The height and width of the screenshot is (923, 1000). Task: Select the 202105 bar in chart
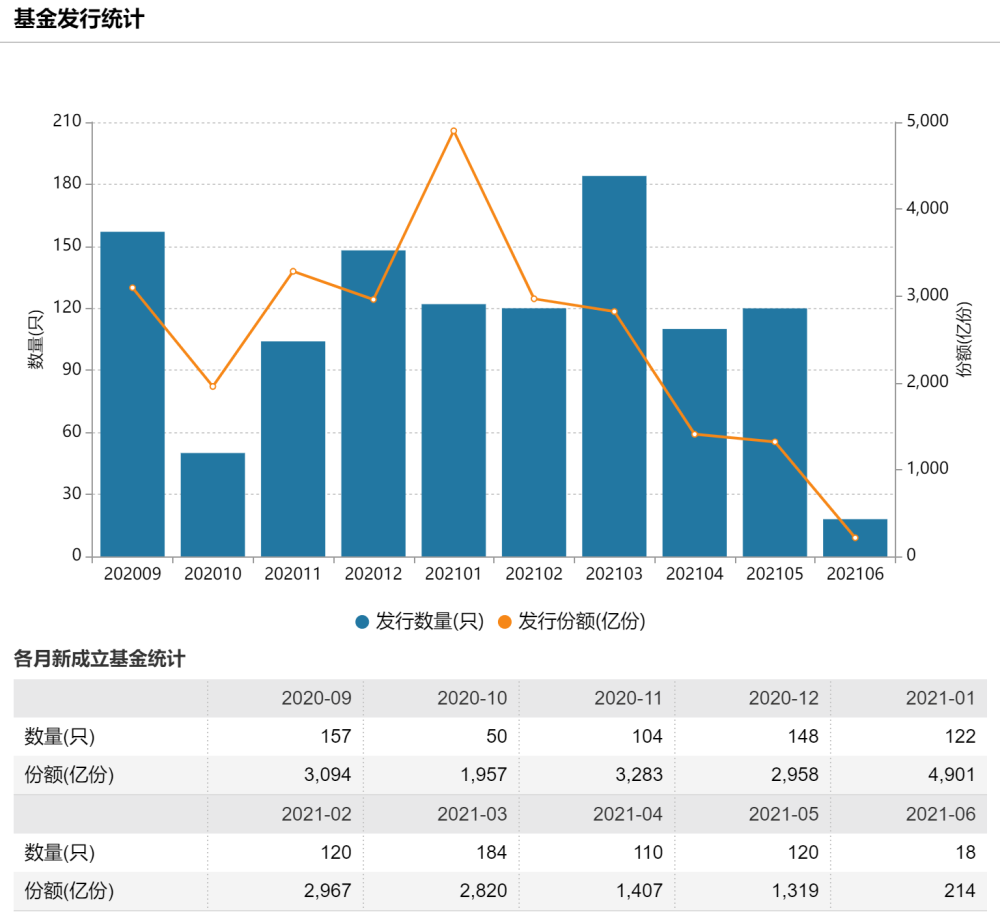point(776,432)
